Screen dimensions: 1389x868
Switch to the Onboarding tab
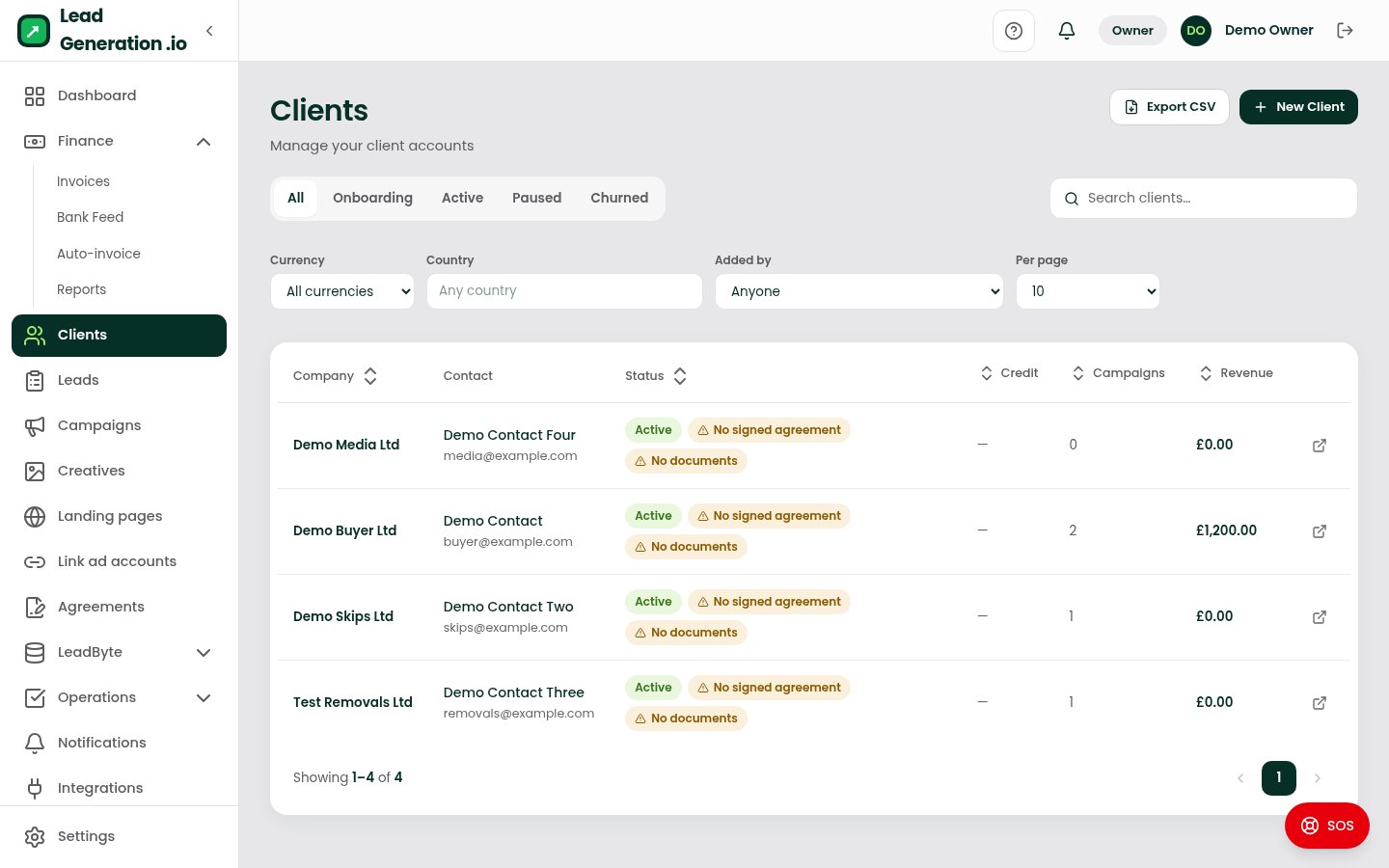click(372, 198)
